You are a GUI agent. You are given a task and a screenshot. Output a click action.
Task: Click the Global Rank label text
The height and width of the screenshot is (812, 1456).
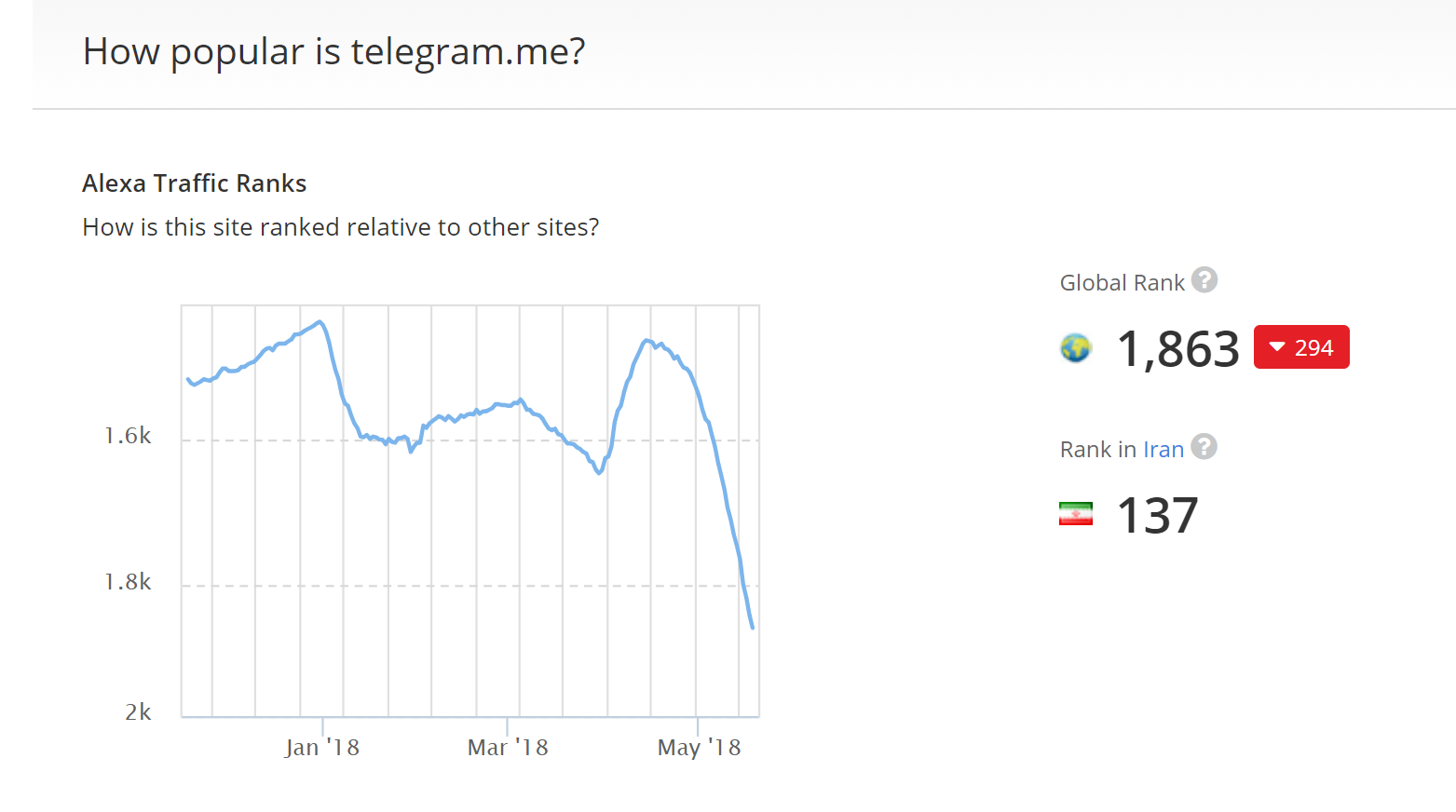tap(1122, 283)
